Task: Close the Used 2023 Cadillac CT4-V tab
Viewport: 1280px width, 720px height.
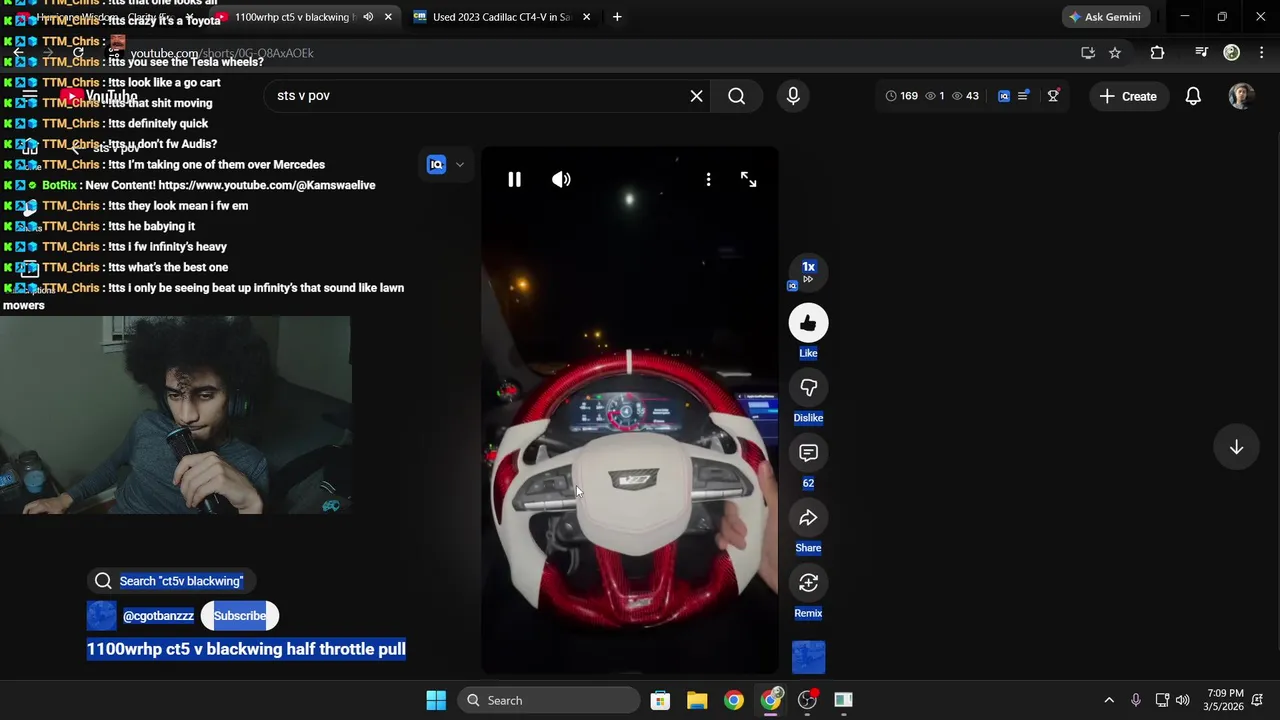Action: tap(586, 17)
